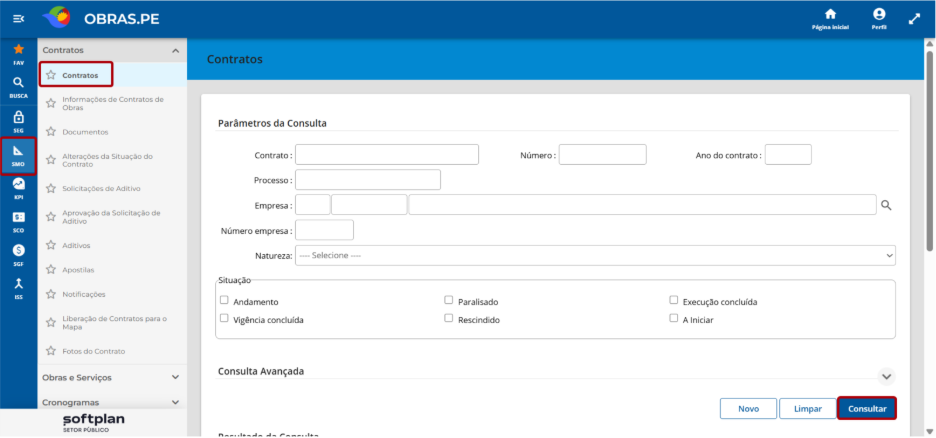Favorite star next to Contratos item
The height and width of the screenshot is (438, 936).
[51, 75]
